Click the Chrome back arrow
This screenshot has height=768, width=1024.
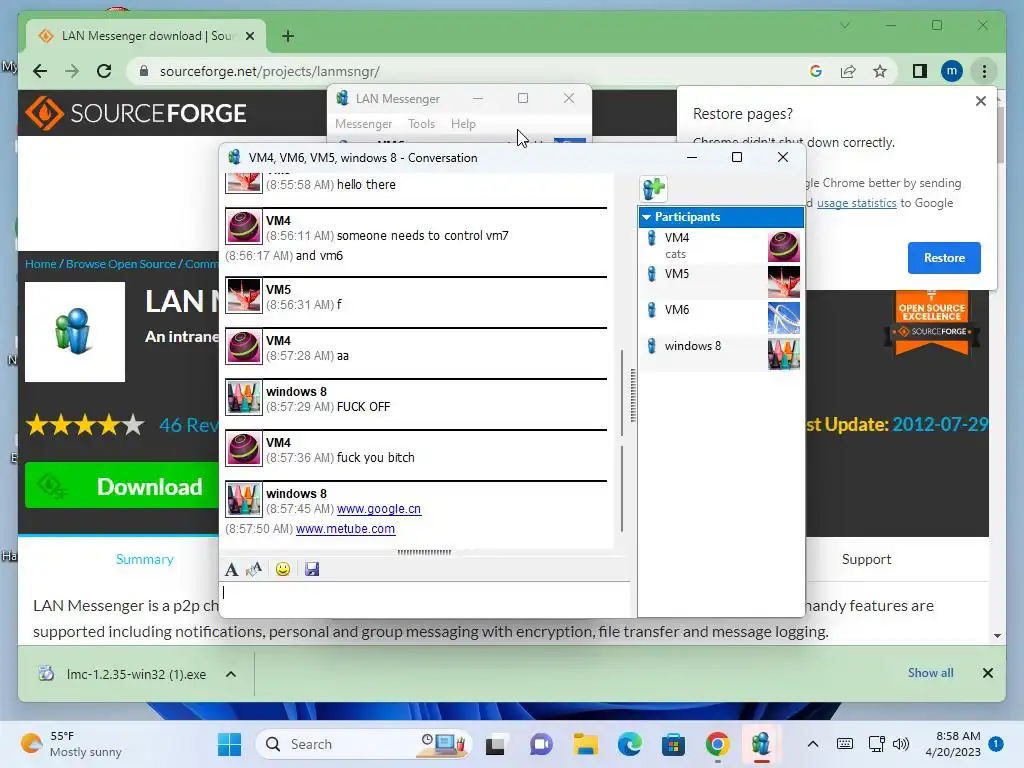[40, 71]
